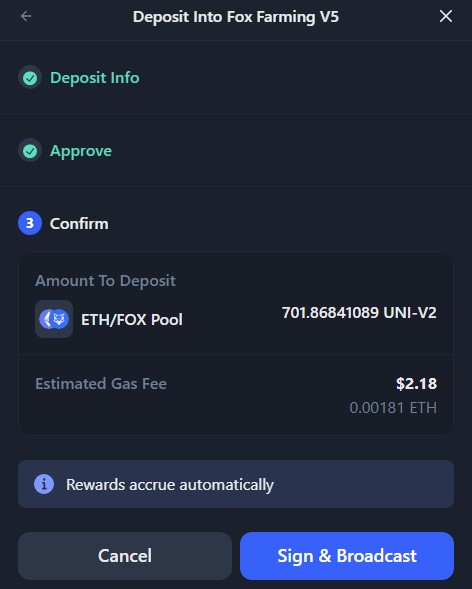Screen dimensions: 472x589
Task: Click the step 3 Confirm badge
Action: pos(30,223)
